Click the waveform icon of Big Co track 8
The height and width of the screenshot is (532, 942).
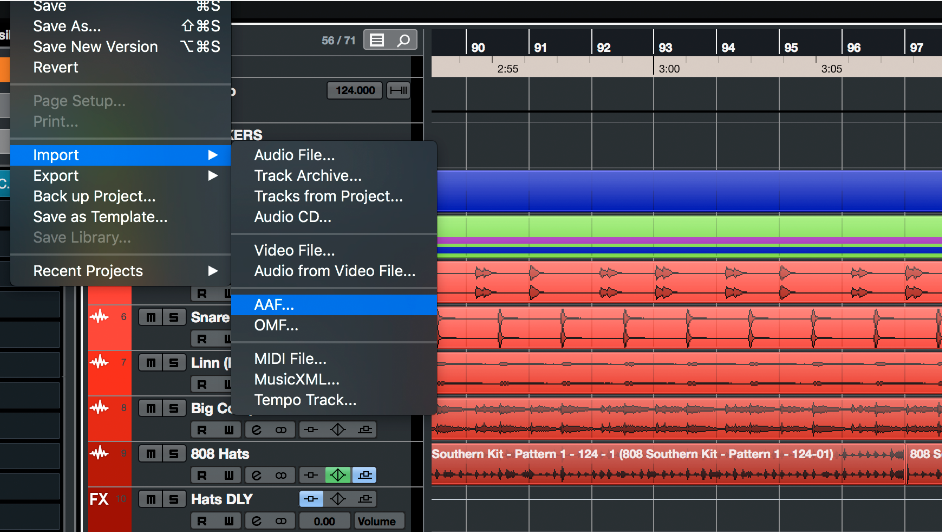tap(99, 408)
